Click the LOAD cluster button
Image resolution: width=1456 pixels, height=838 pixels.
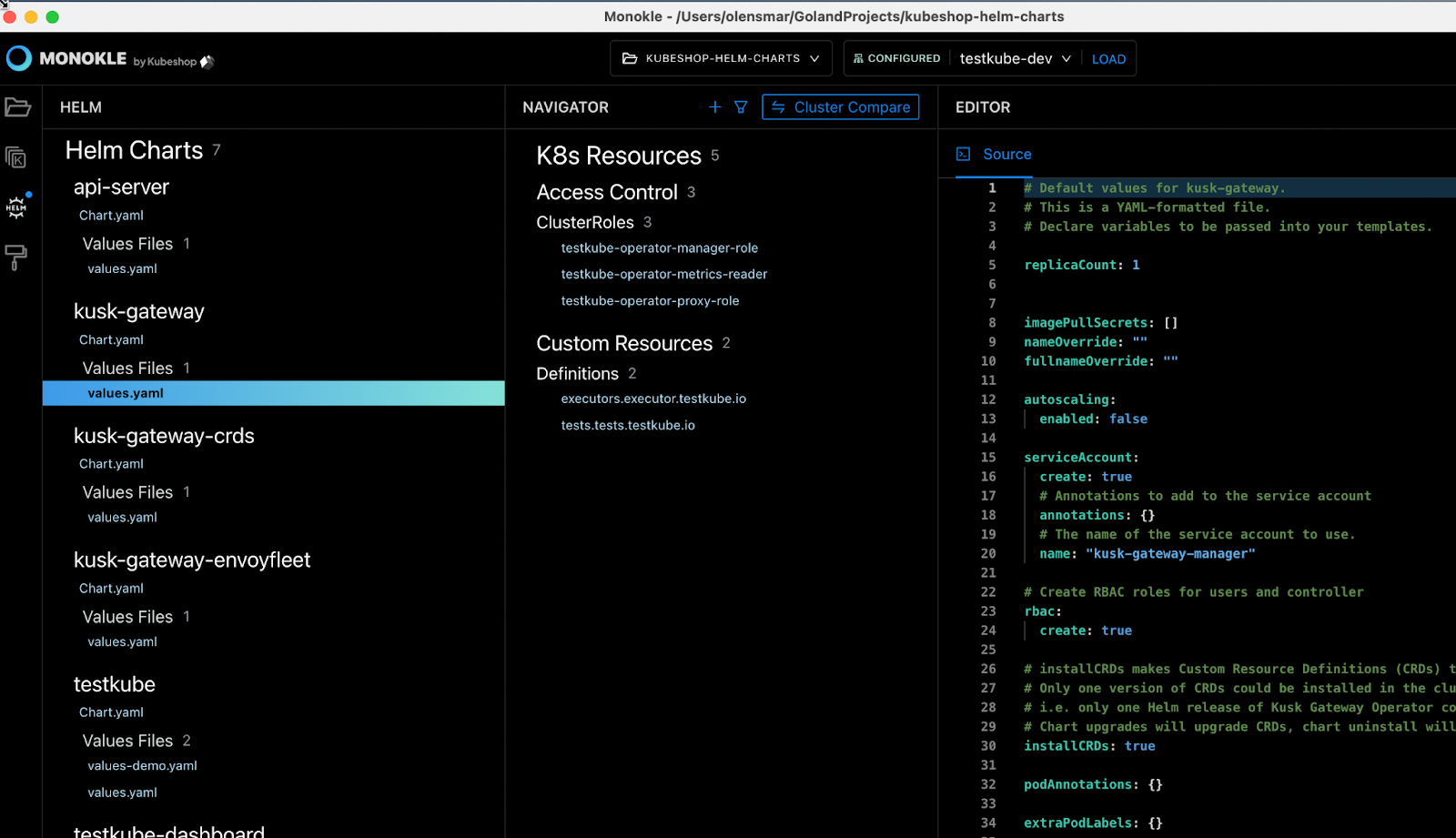pyautogui.click(x=1108, y=59)
